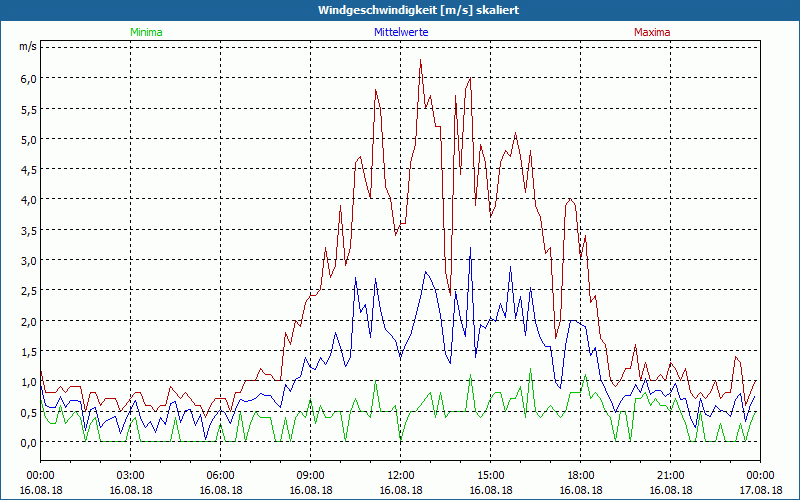Click the 03:00 time axis label
This screenshot has width=800, height=500.
pos(131,476)
